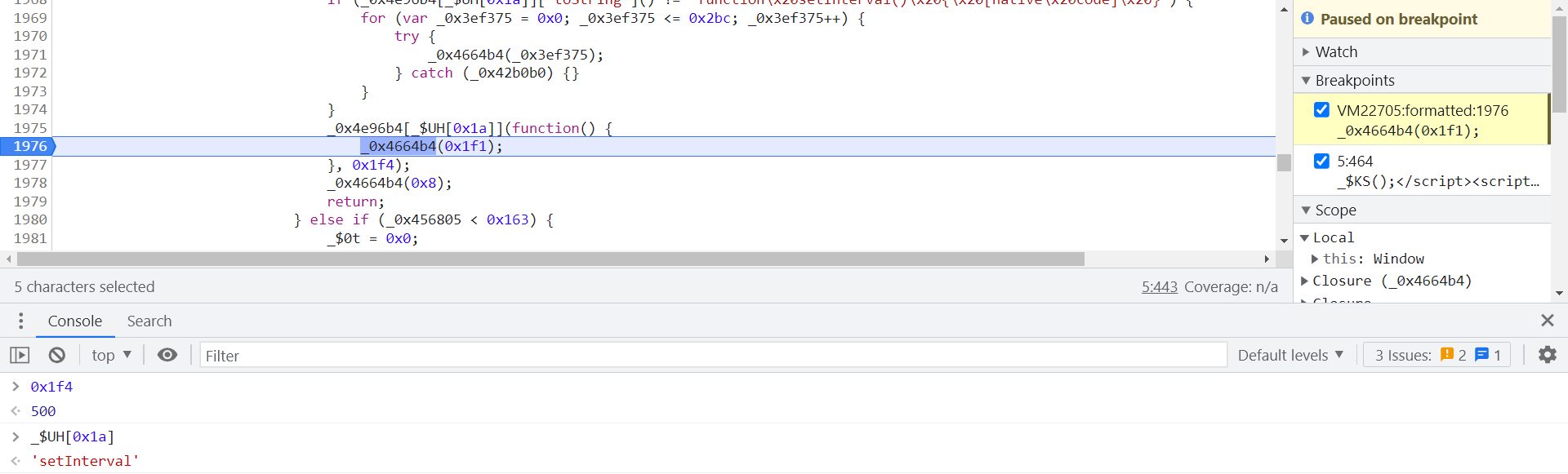Click the console input _$UH[0x1a]
The height and width of the screenshot is (474, 1568).
(73, 436)
